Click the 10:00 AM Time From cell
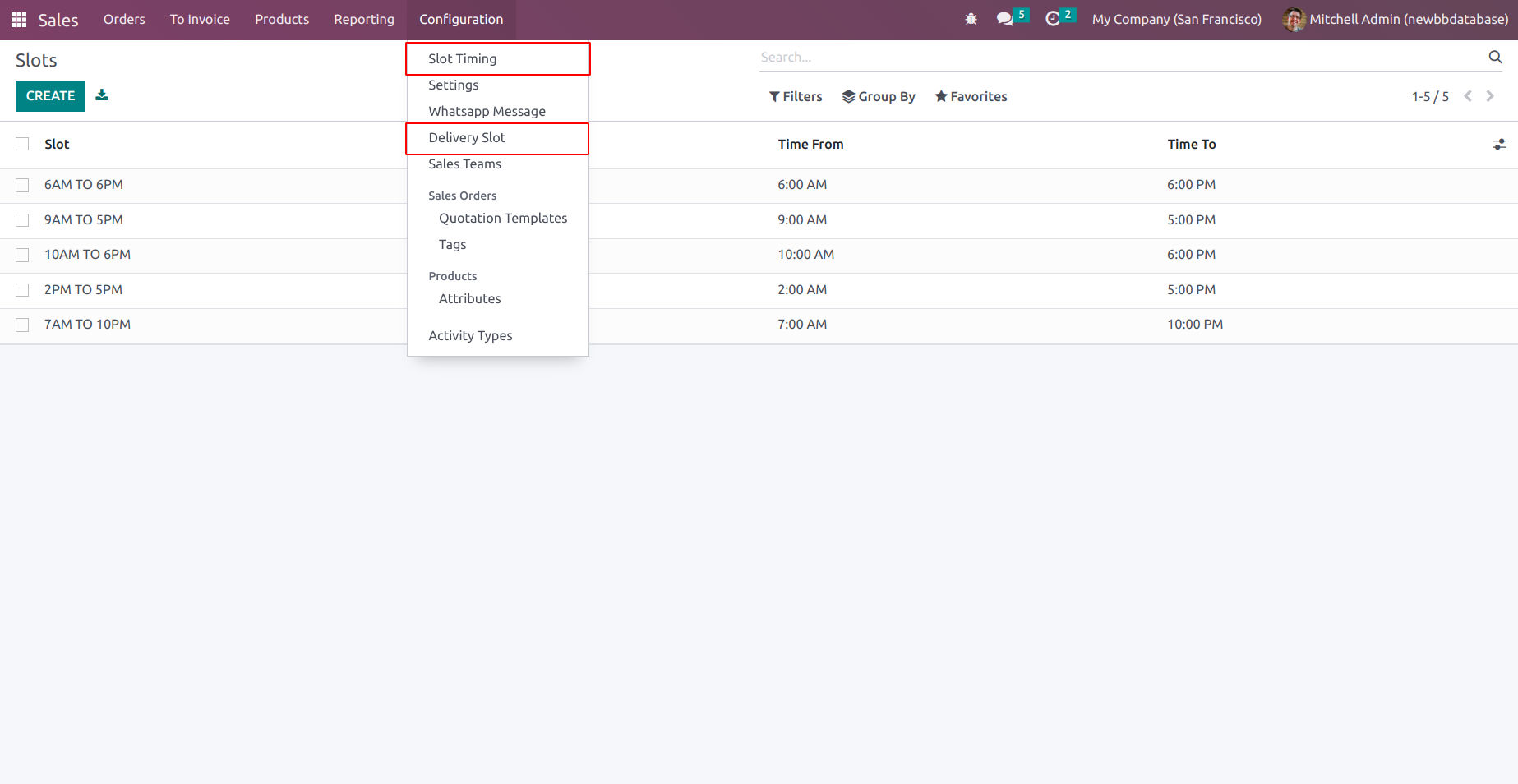This screenshot has width=1518, height=784. [x=805, y=255]
